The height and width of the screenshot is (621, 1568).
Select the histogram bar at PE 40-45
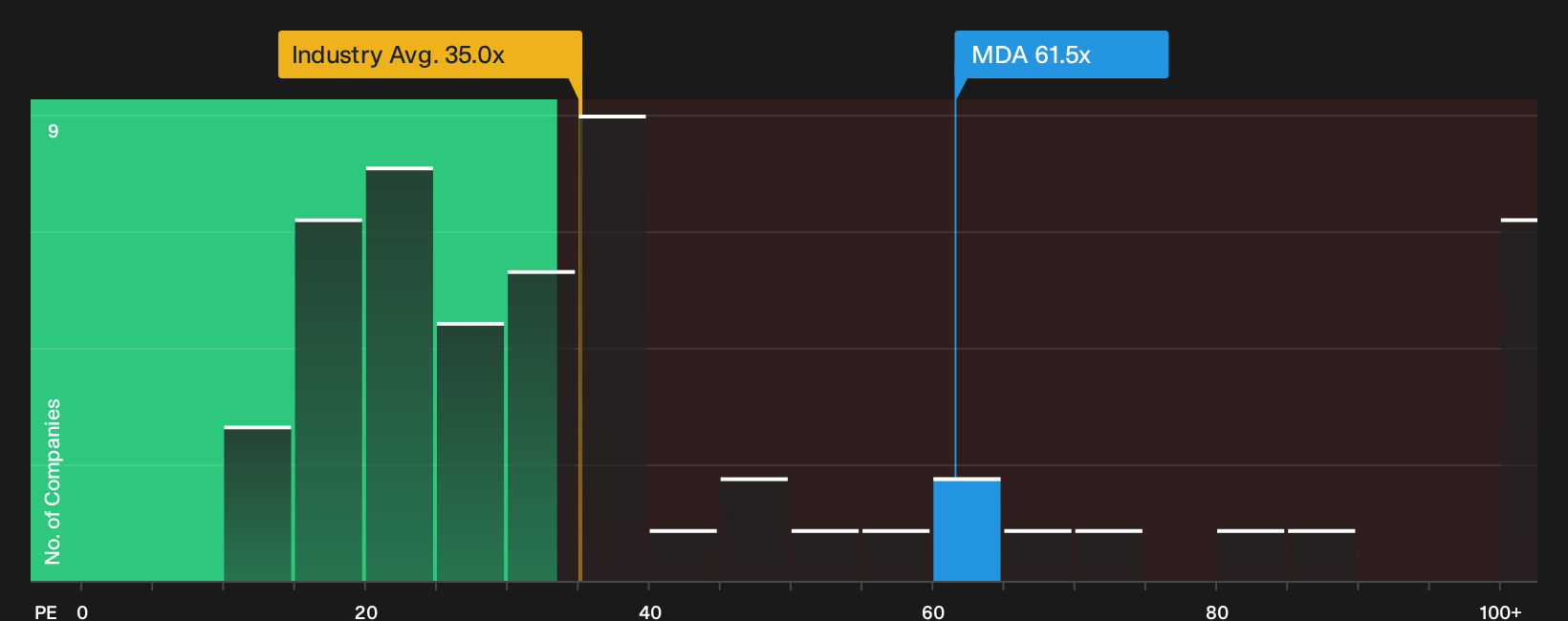(683, 555)
